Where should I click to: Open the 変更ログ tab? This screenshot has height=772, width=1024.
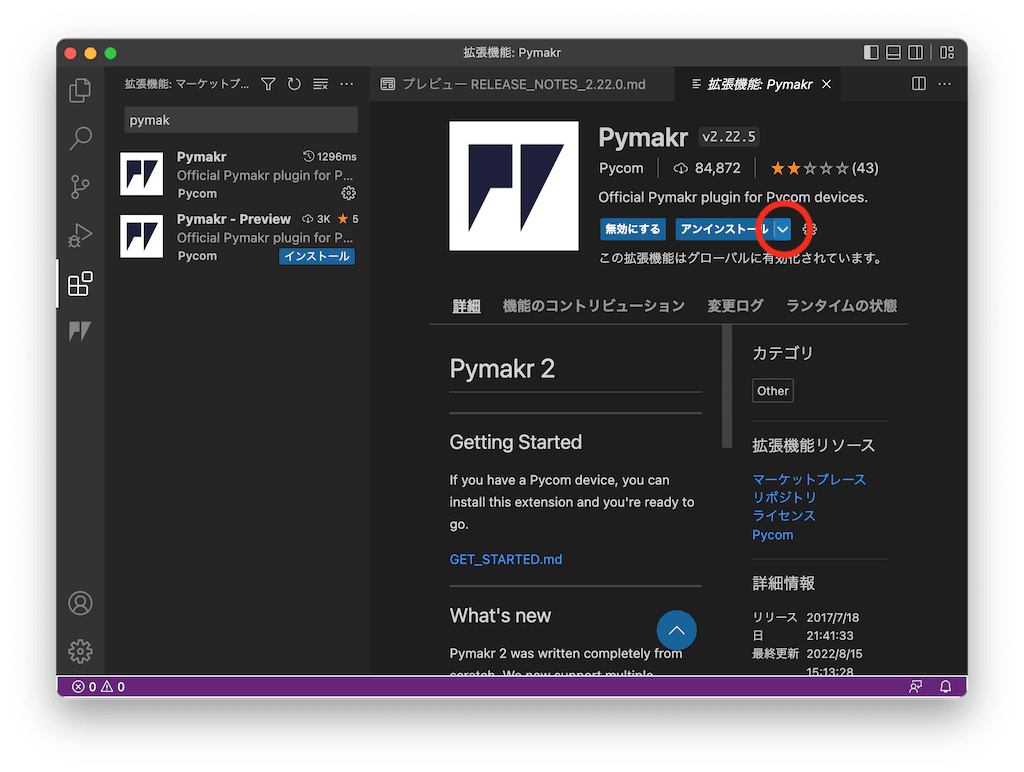pyautogui.click(x=735, y=306)
